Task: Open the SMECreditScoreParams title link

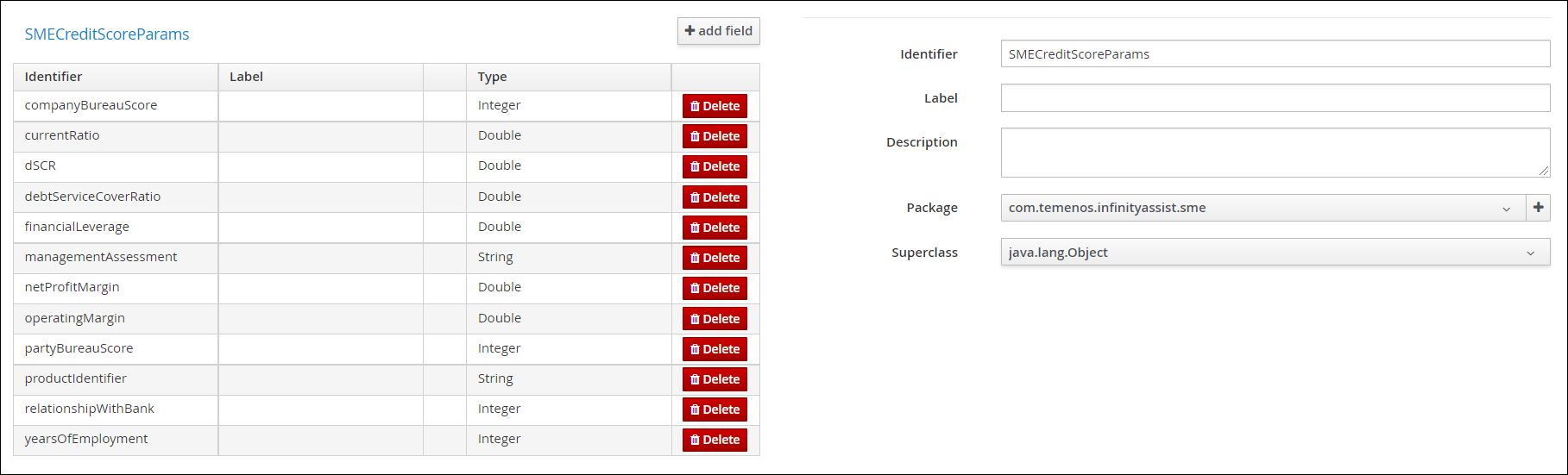Action: pos(107,34)
